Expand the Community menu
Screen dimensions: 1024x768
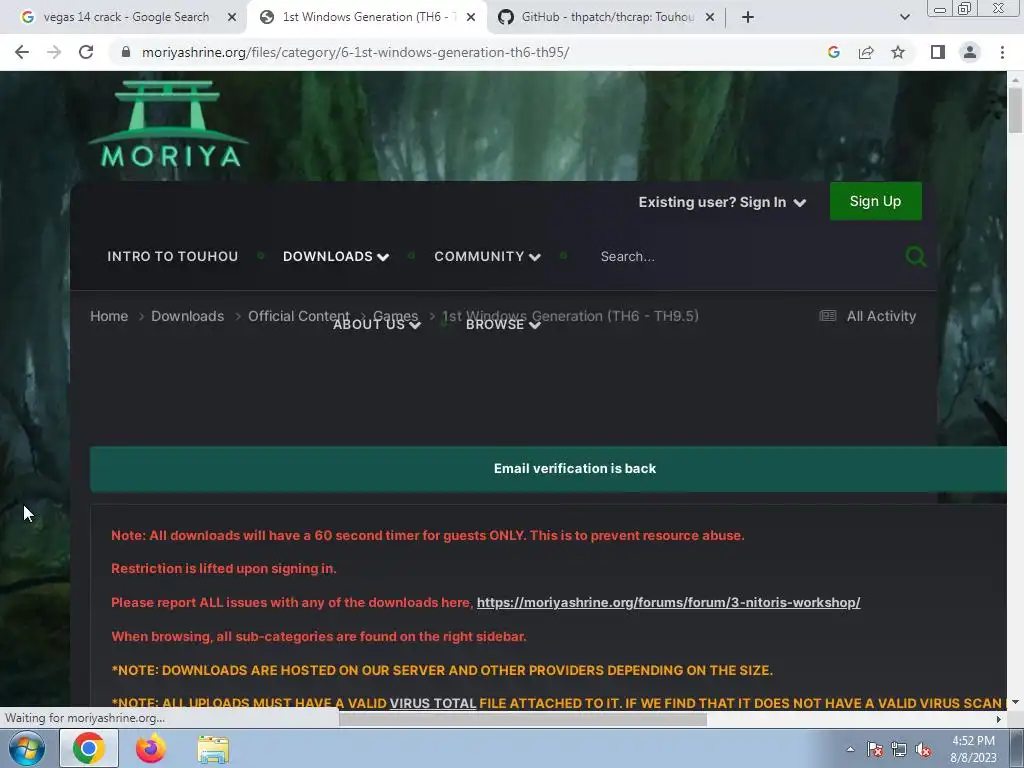[x=487, y=257]
